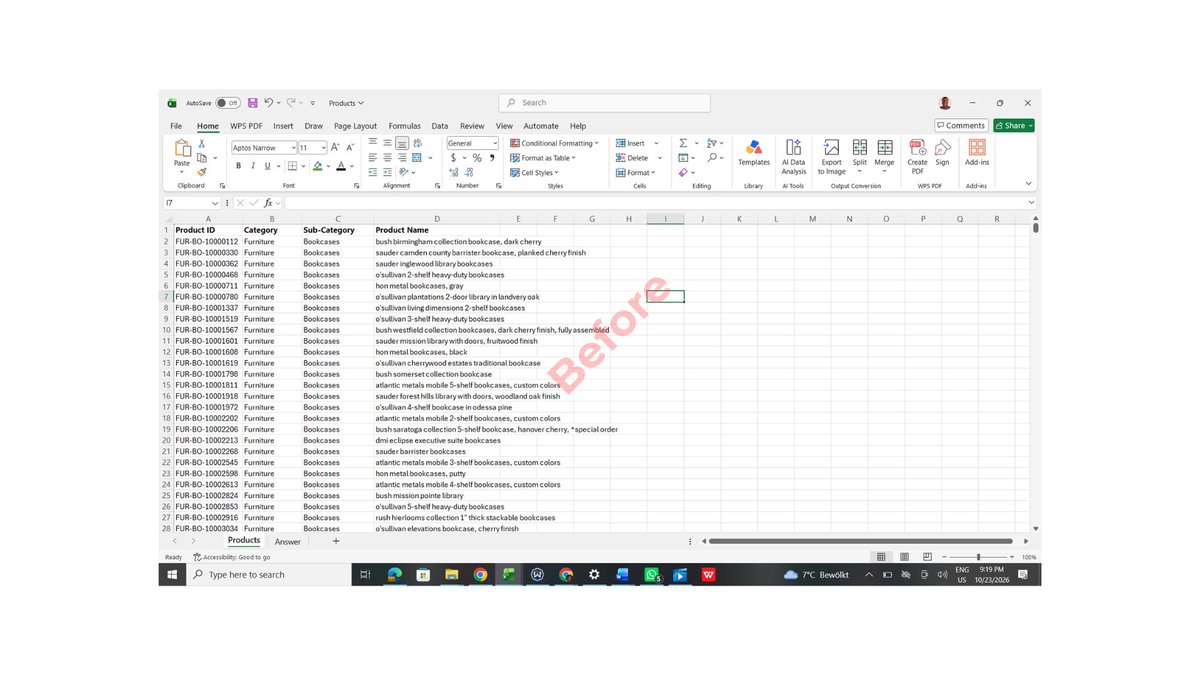Click the Comments button
Image resolution: width=1200 pixels, height=675 pixels.
pyautogui.click(x=961, y=126)
